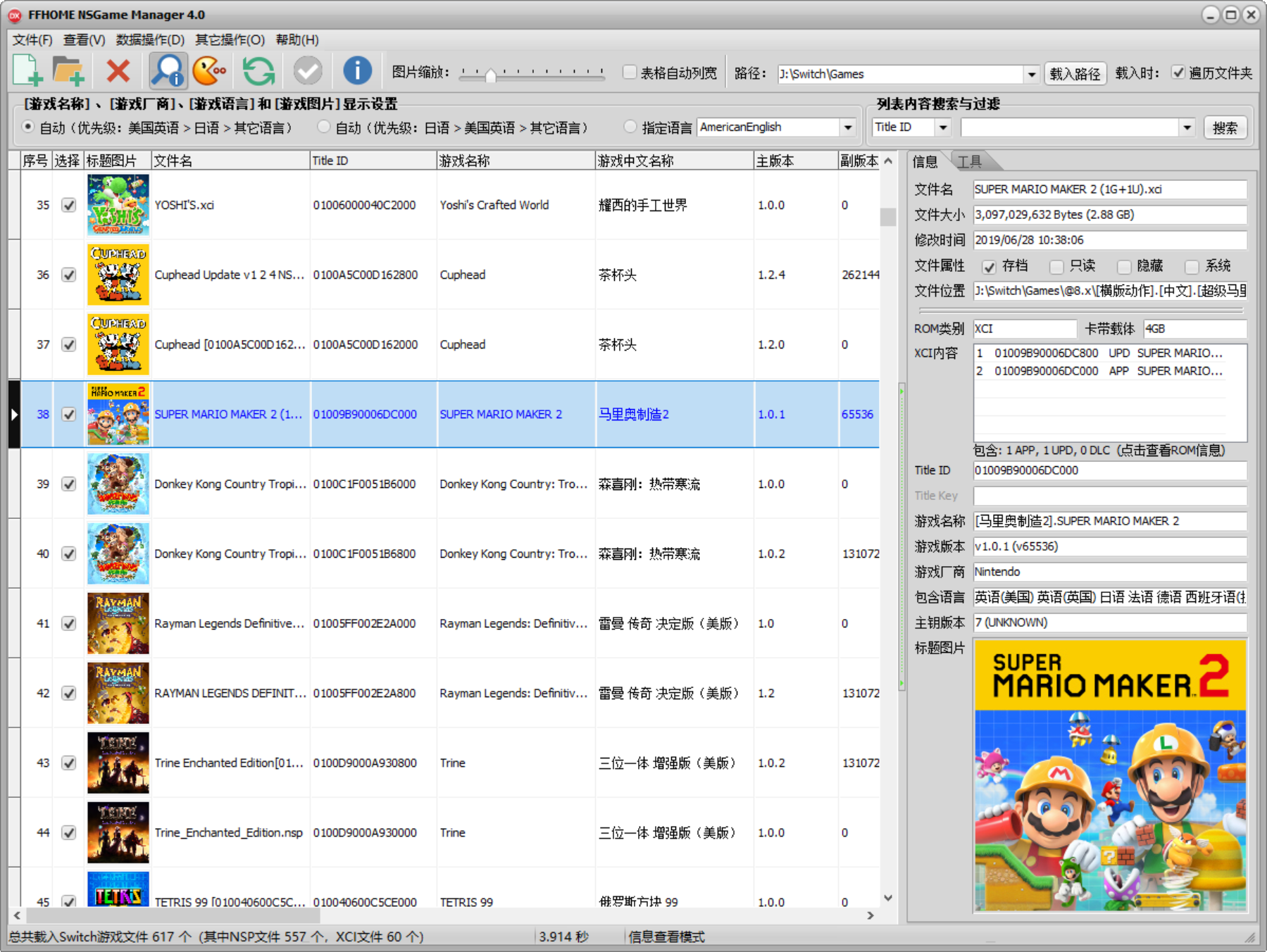Toggle the 隐藏 file attribute checkbox

point(1124,266)
